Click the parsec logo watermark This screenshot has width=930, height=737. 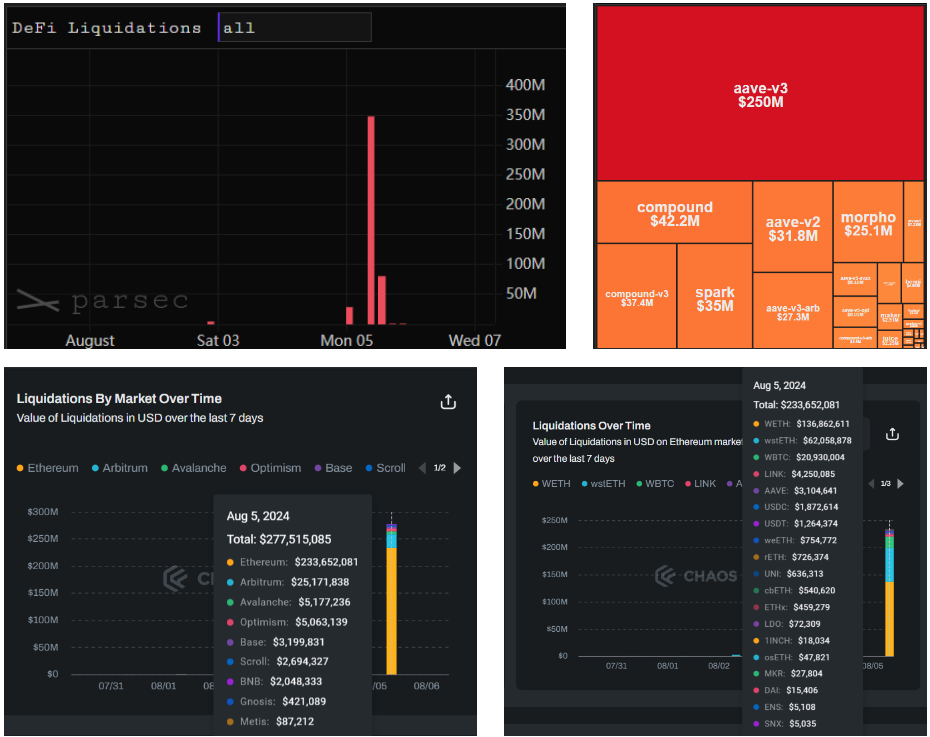coord(103,301)
